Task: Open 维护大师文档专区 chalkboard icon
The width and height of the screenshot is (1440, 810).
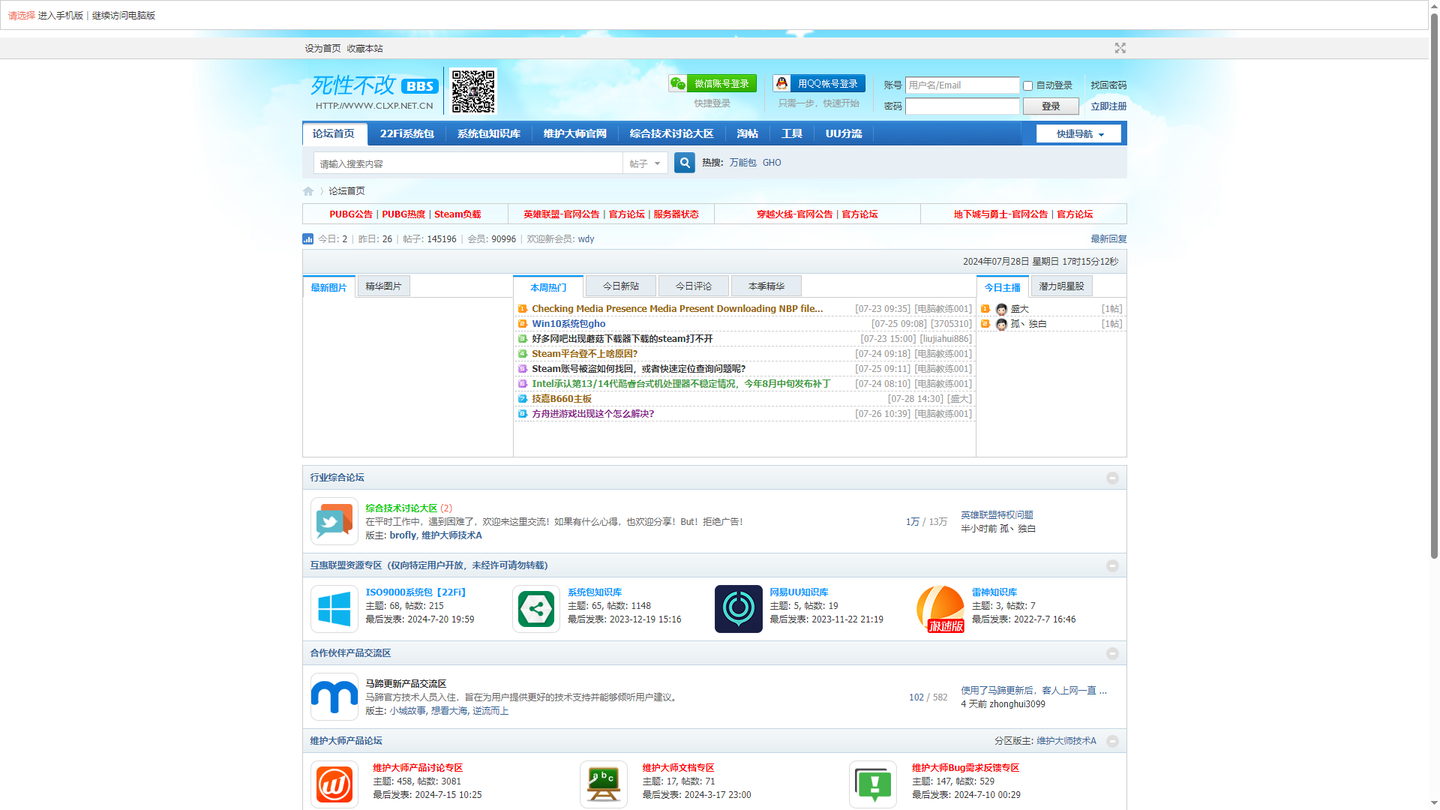Action: pyautogui.click(x=604, y=785)
